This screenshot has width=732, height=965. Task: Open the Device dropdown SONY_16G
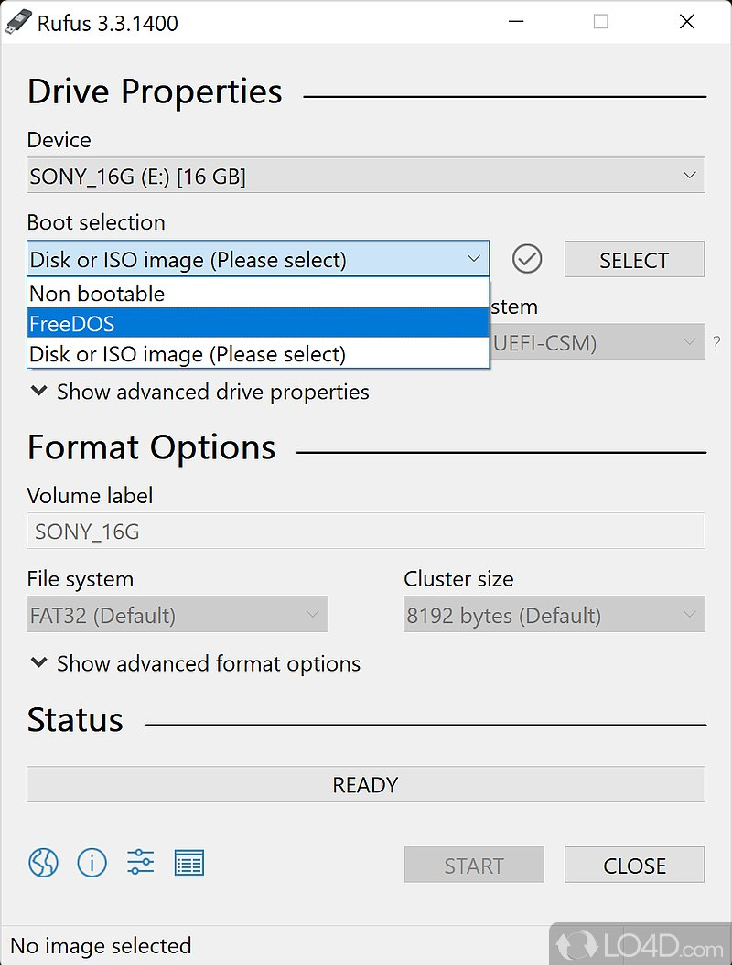366,175
